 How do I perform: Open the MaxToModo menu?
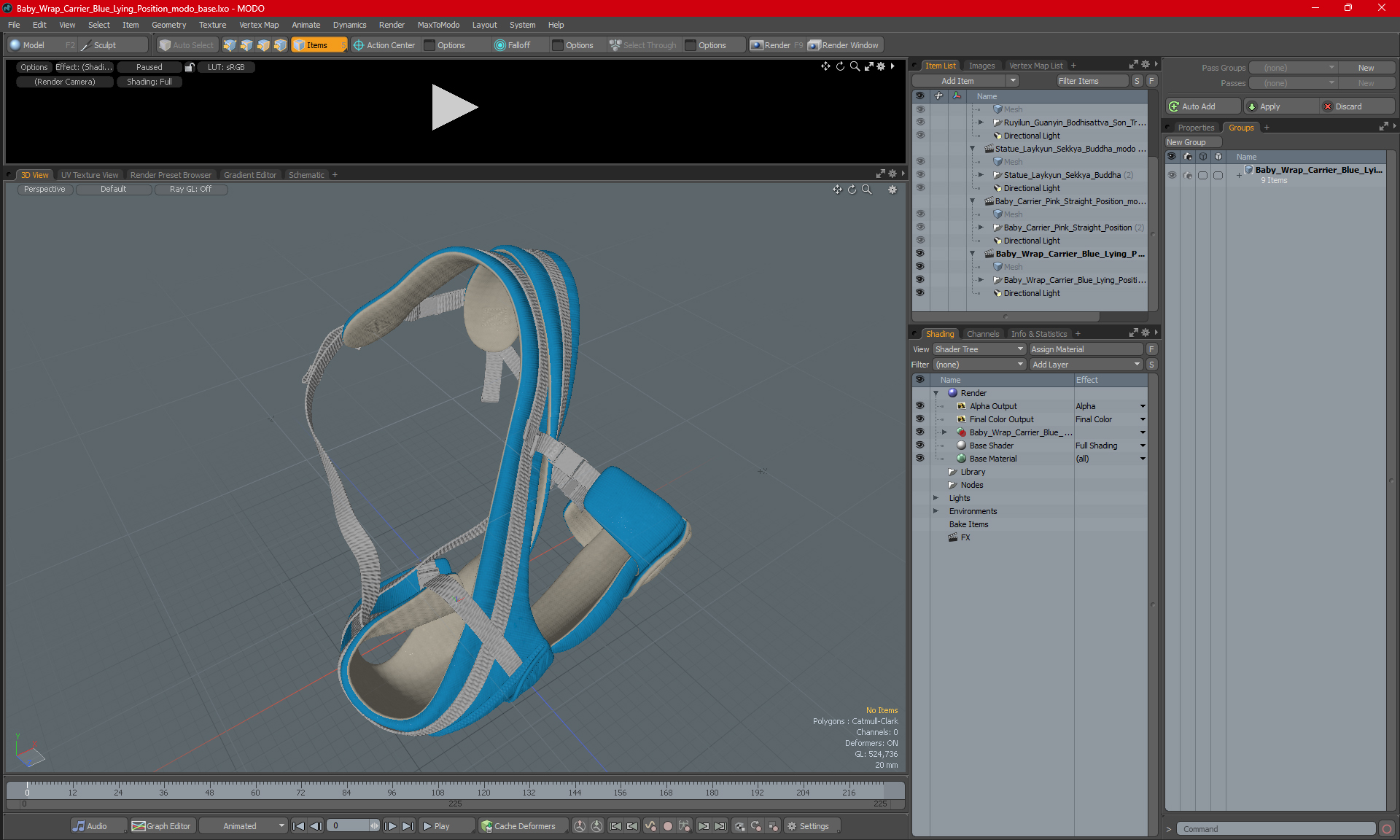point(438,25)
